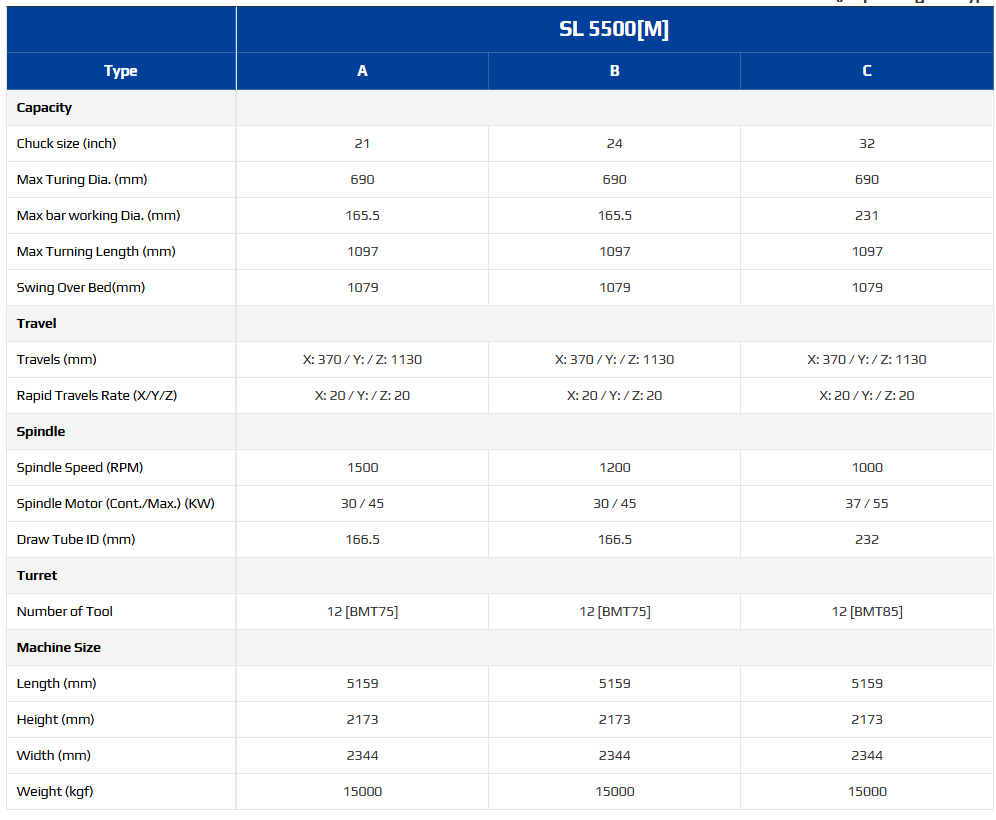Select the Spindle section heading
This screenshot has height=820, width=996.
[x=41, y=432]
